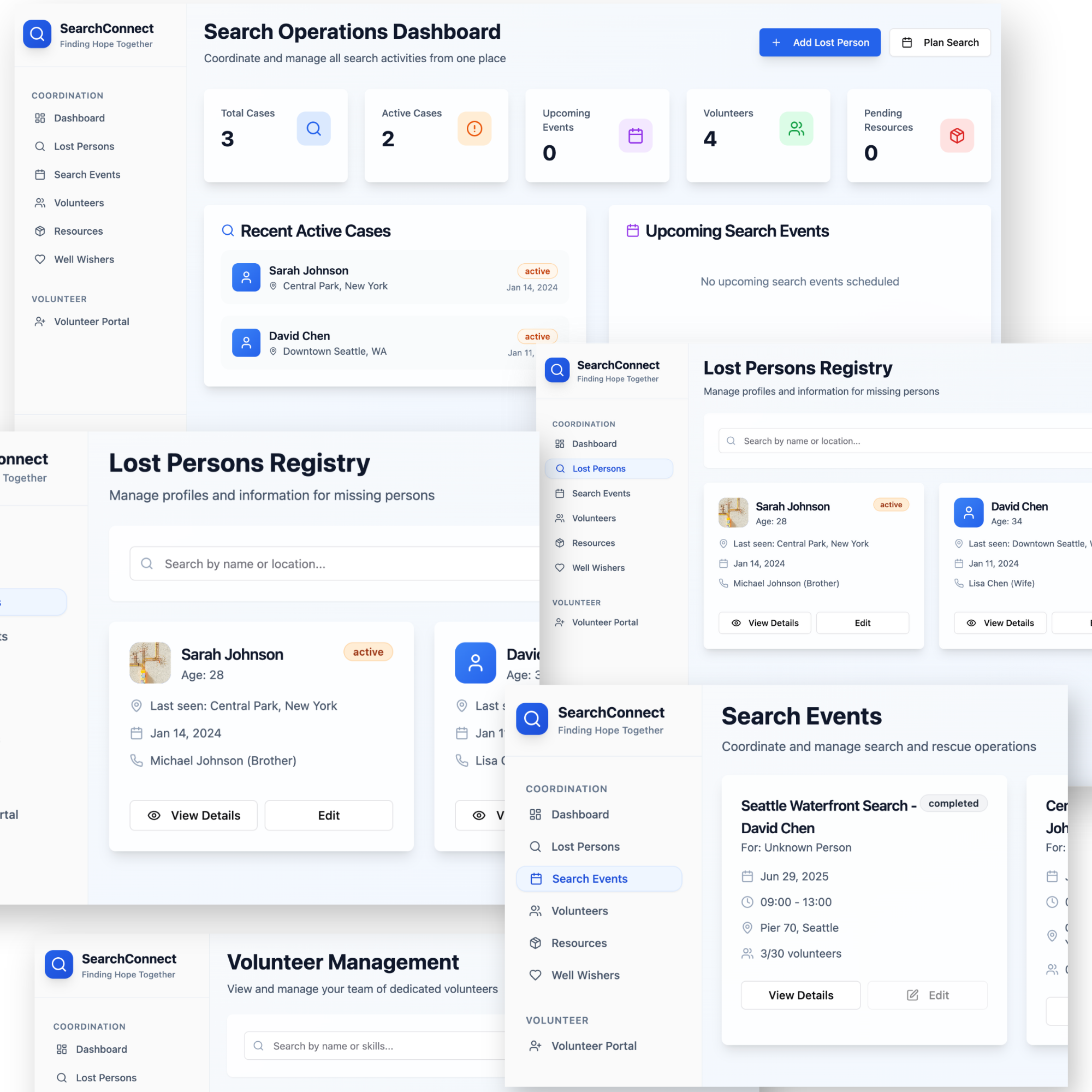
Task: Click David Chen avatar icon in large registry
Action: (476, 662)
